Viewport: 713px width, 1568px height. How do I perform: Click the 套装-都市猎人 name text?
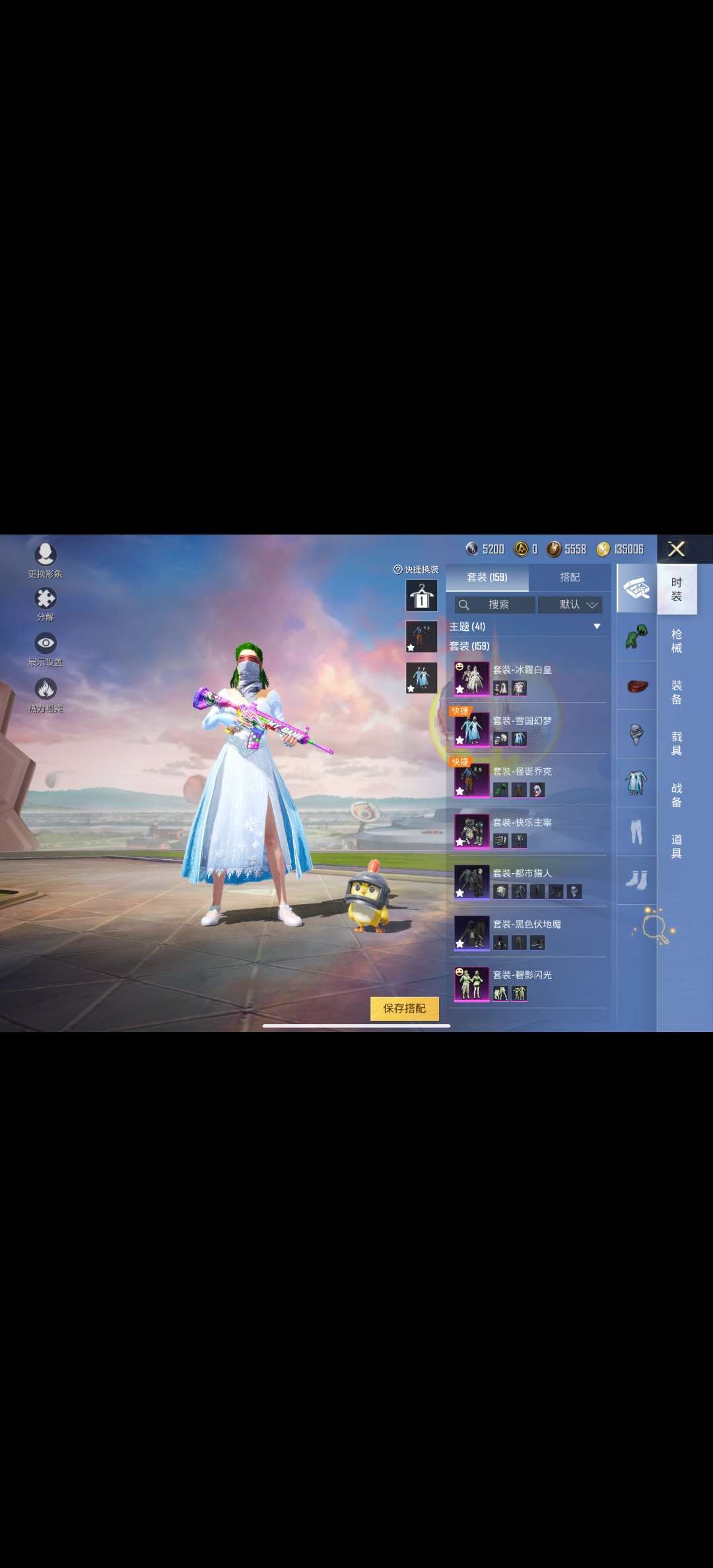[x=522, y=873]
